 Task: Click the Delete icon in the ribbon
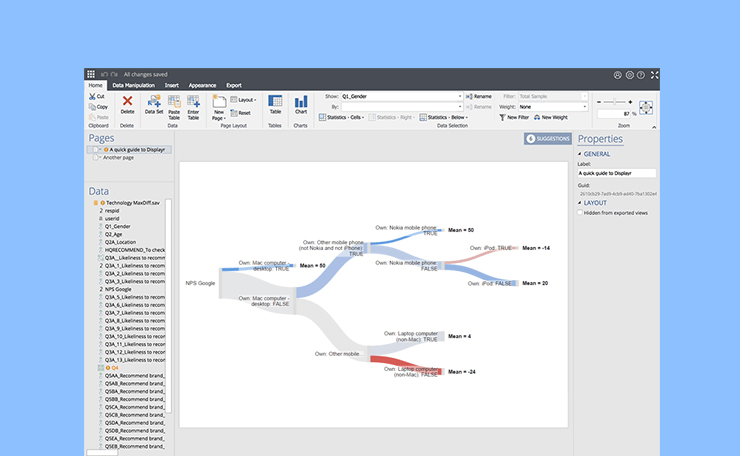point(127,102)
